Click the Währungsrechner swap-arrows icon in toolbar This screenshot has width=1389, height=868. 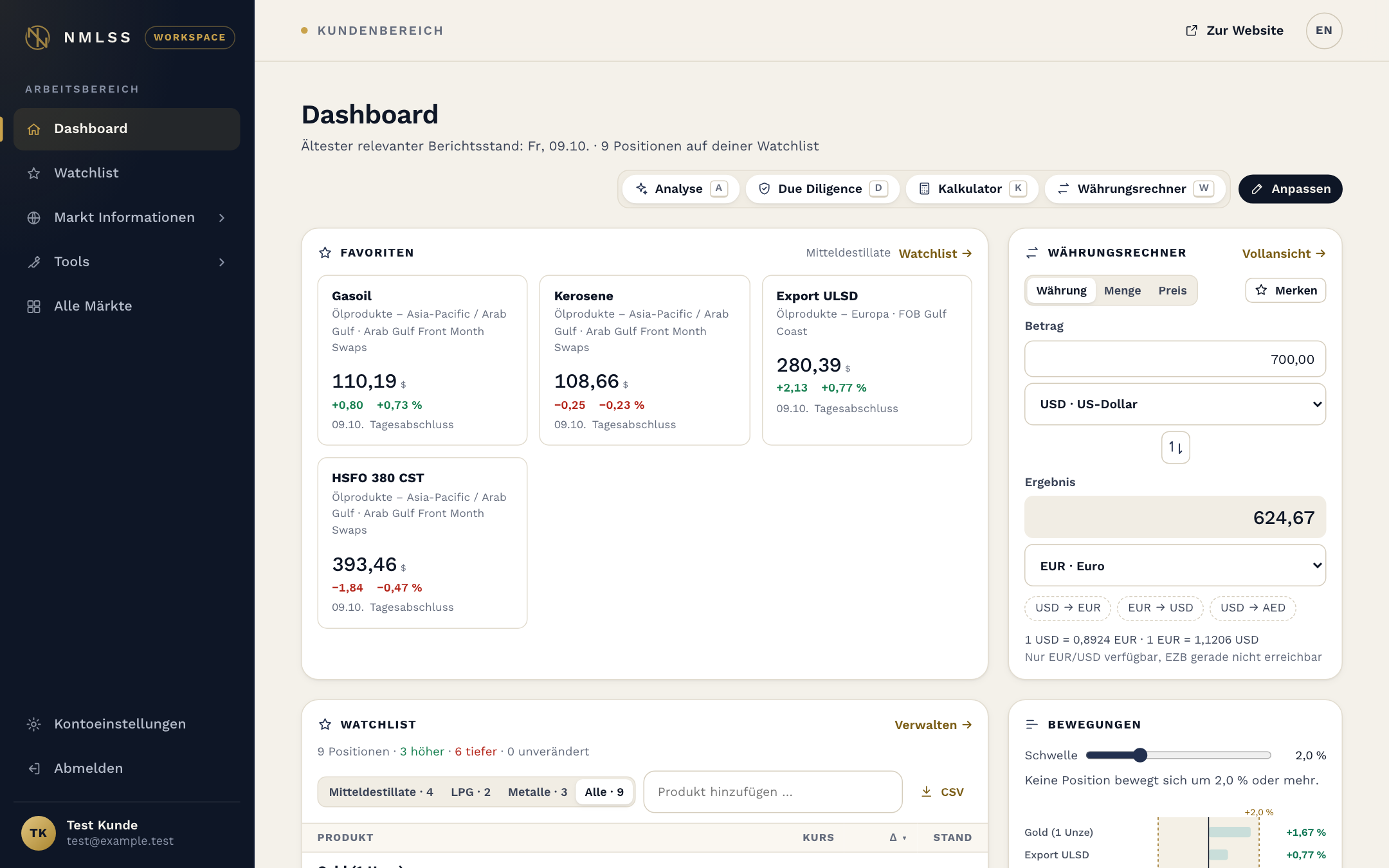[x=1064, y=188]
